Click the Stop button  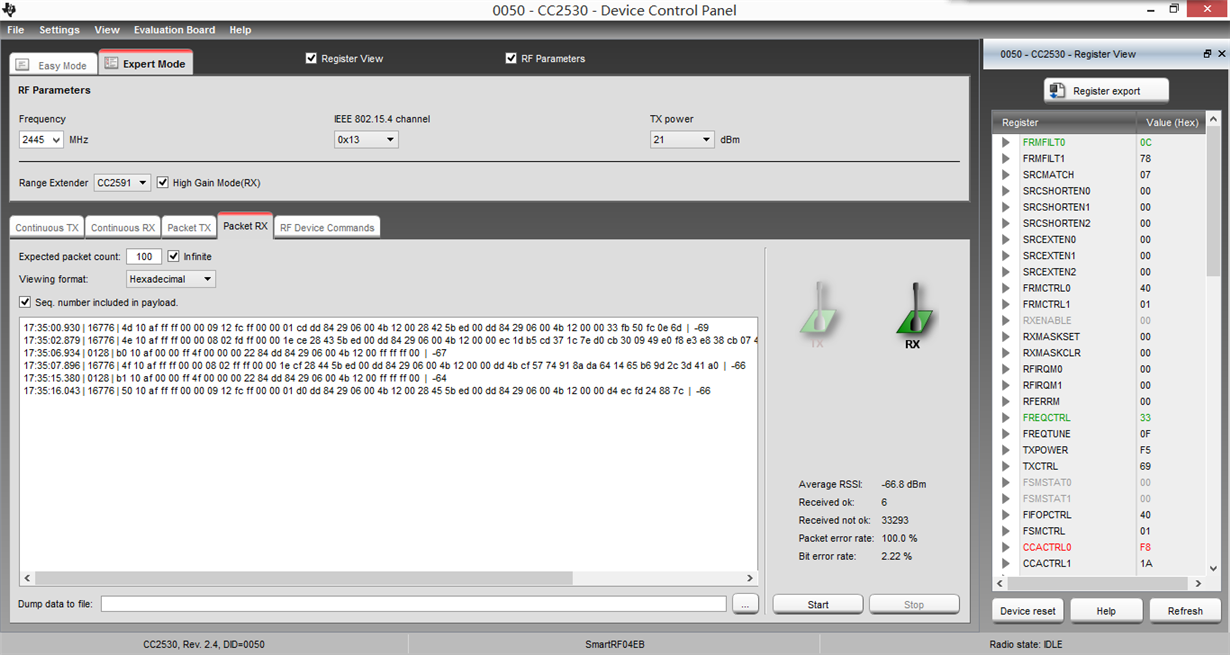click(x=914, y=604)
